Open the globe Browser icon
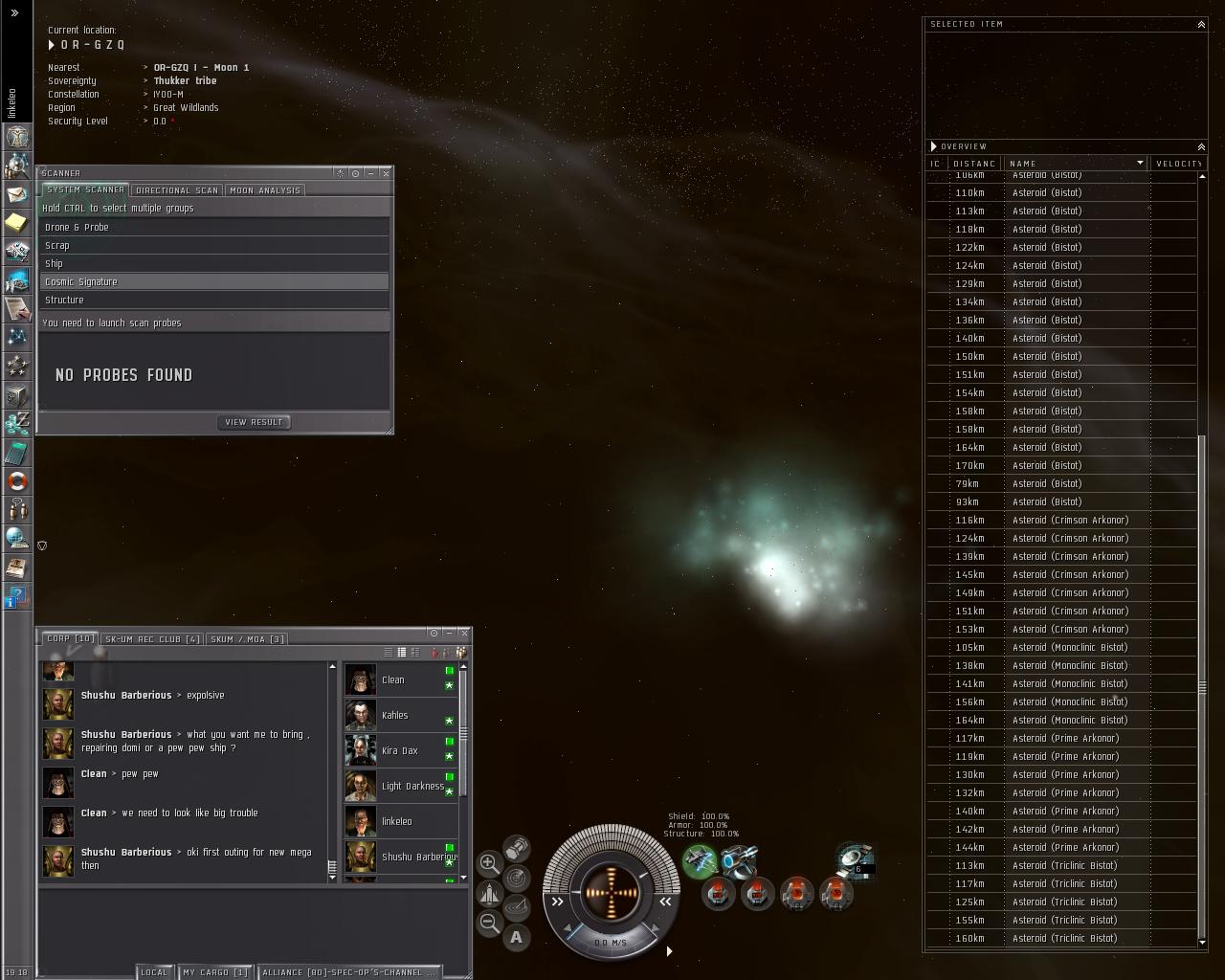This screenshot has height=980, width=1225. coord(17,539)
